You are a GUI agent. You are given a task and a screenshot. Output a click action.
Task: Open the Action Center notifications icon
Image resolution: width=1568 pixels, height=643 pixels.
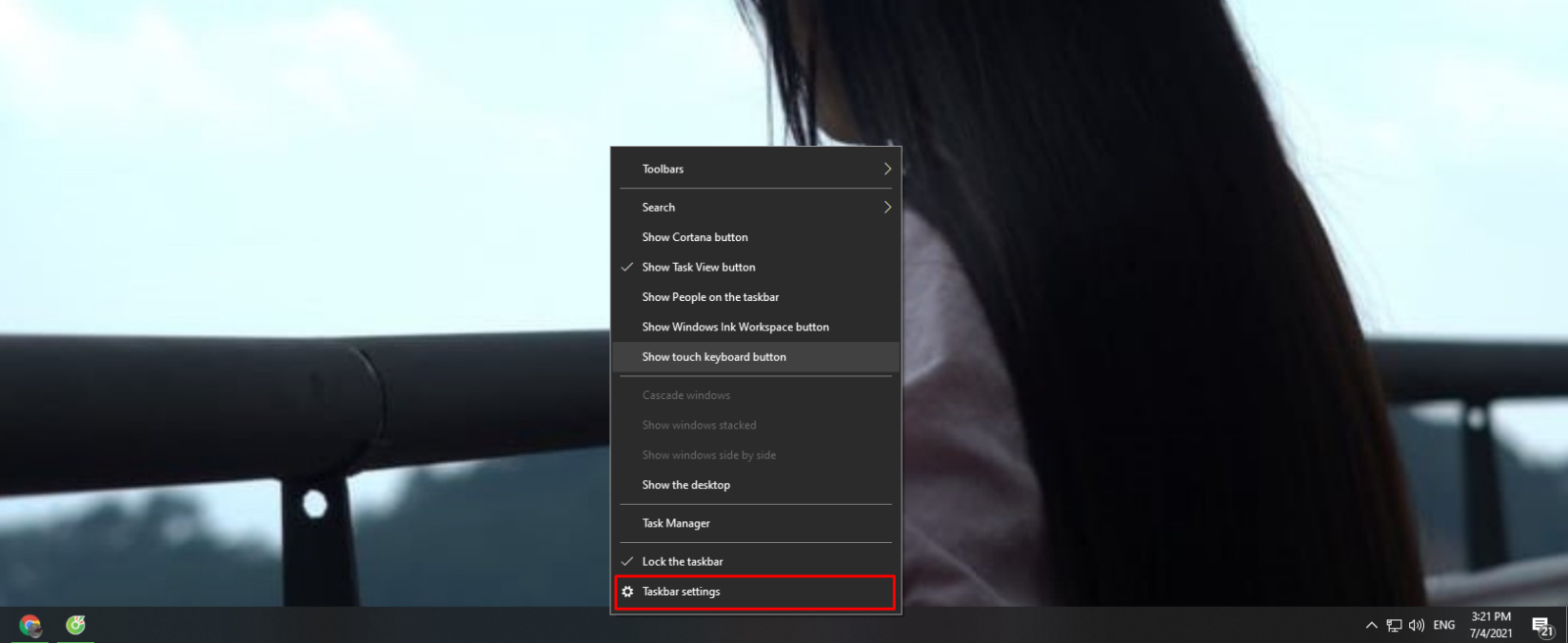coord(1543,625)
